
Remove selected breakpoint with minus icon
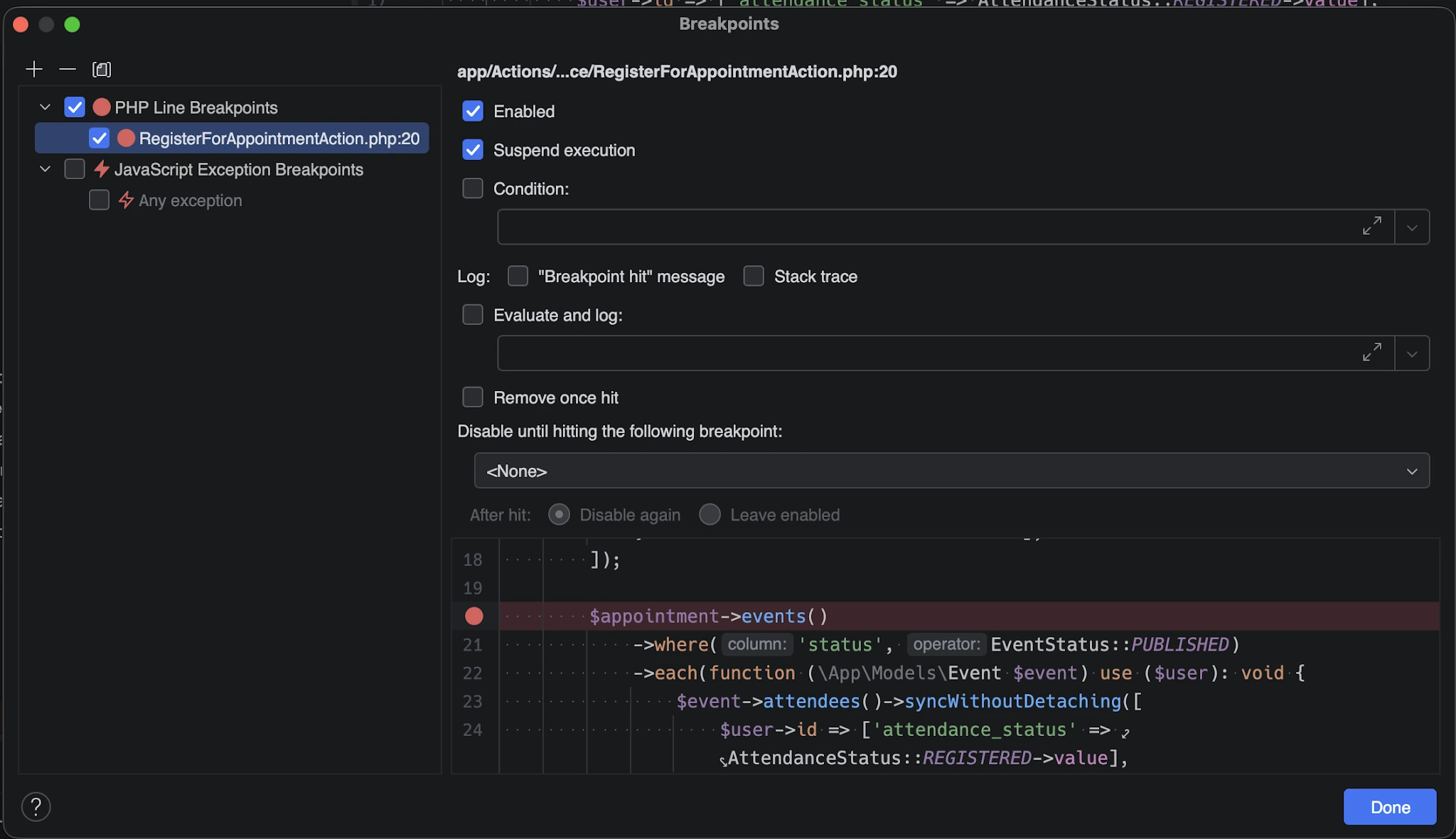tap(68, 69)
